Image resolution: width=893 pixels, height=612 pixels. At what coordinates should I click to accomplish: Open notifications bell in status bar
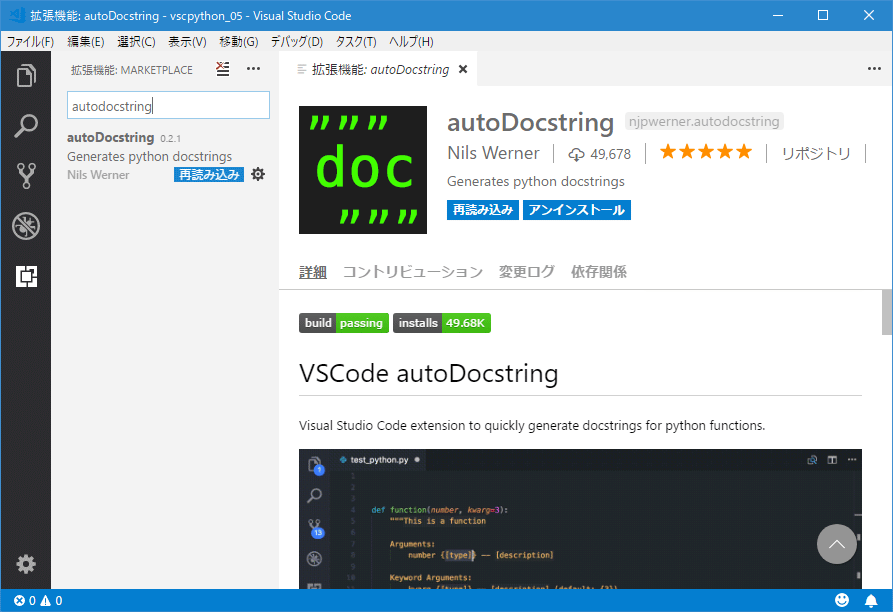pos(871,601)
